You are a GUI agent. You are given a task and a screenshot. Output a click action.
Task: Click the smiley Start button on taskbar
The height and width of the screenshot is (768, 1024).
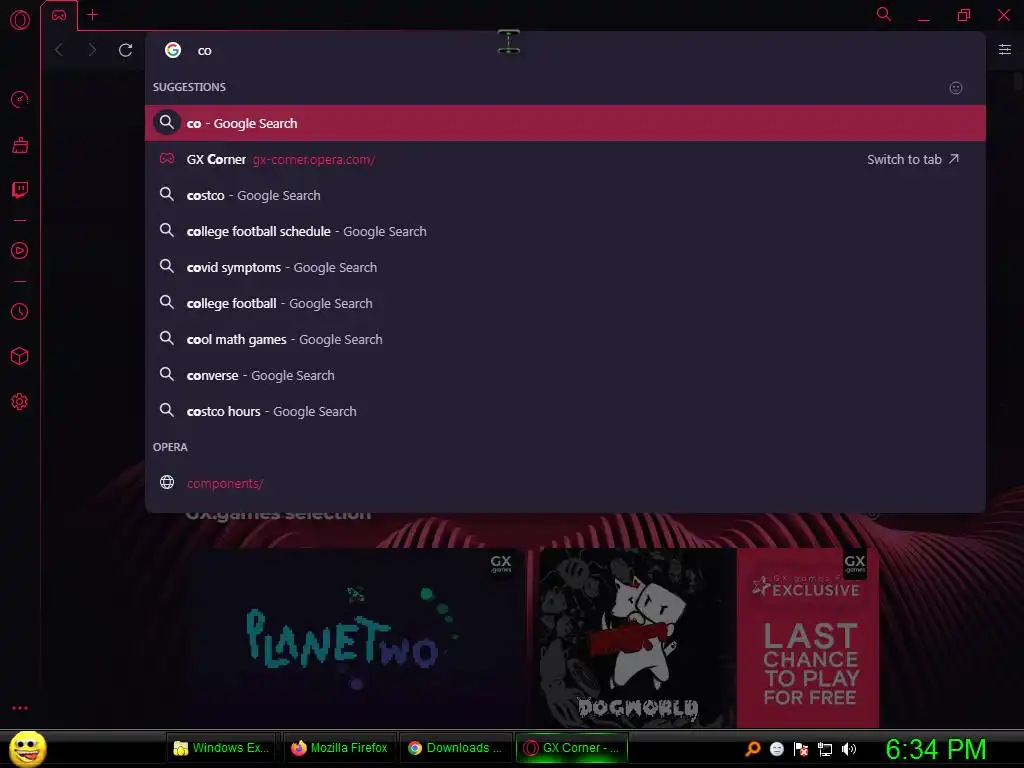point(27,748)
